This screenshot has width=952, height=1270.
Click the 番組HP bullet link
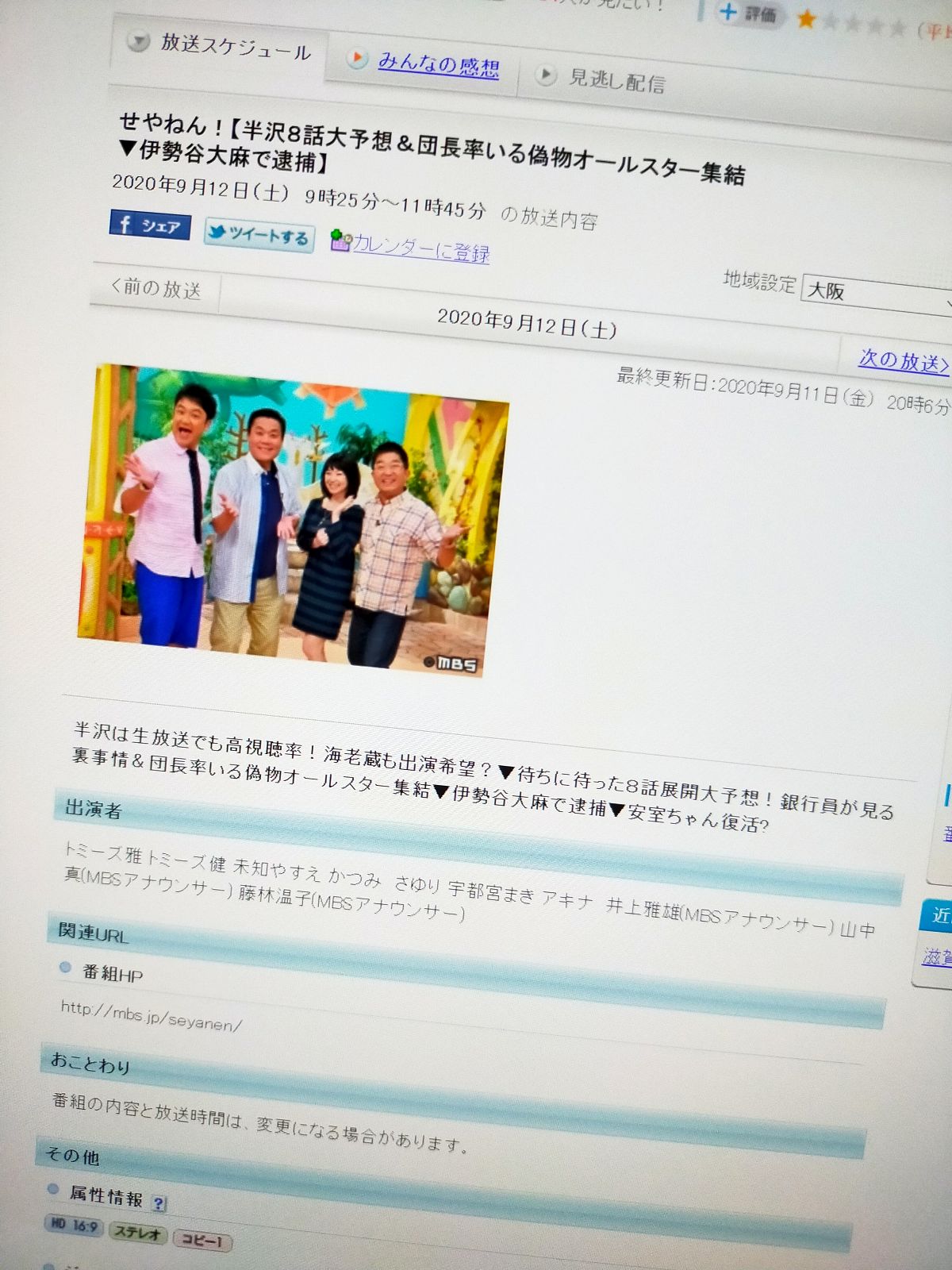112,973
